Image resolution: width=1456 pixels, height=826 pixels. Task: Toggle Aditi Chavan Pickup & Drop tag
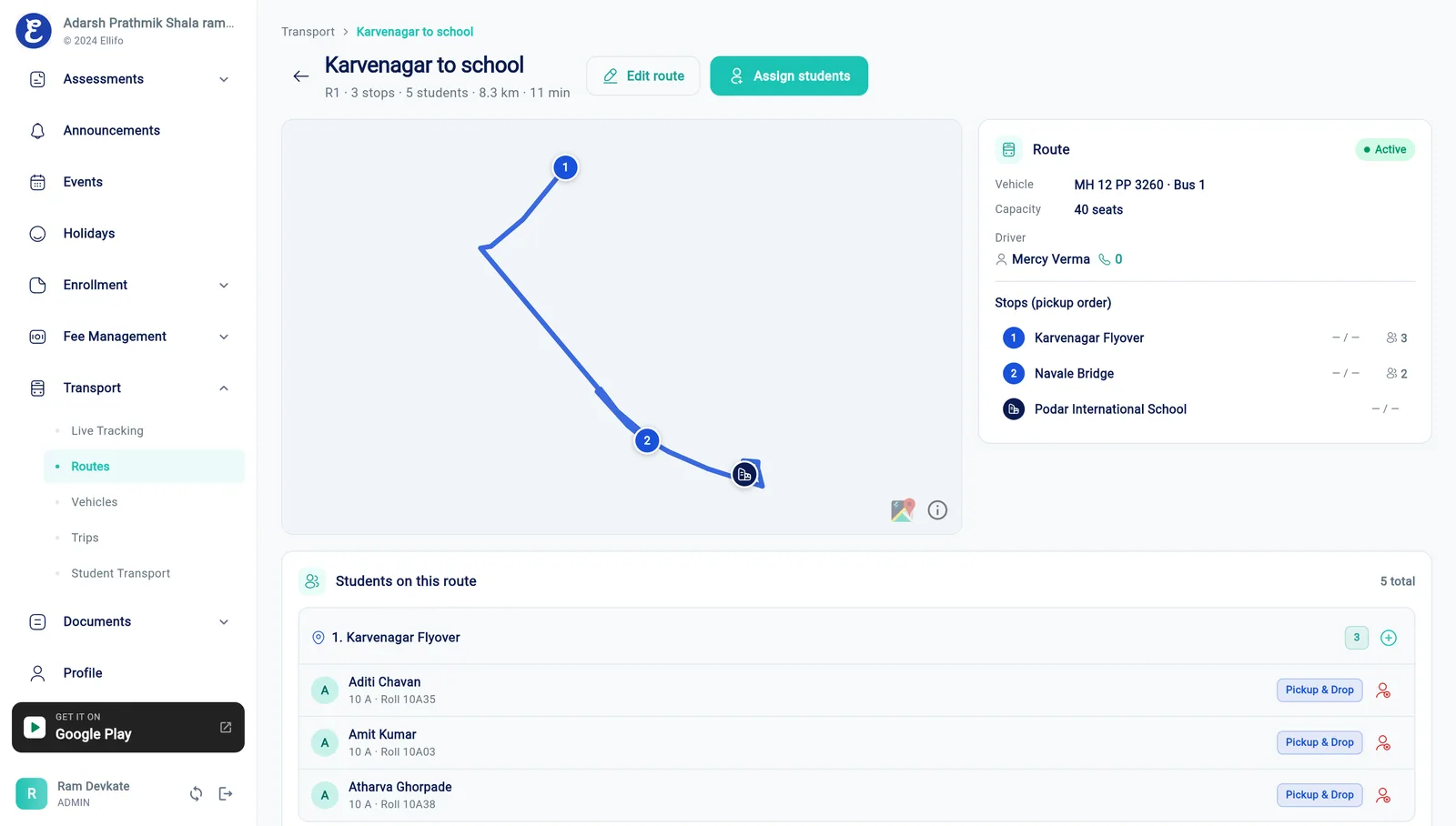1319,690
